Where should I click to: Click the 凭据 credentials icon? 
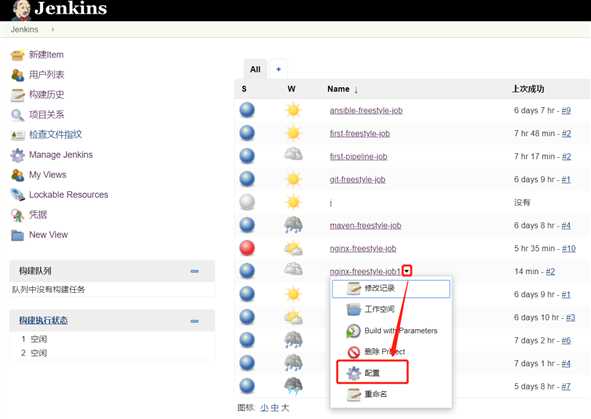[17, 215]
